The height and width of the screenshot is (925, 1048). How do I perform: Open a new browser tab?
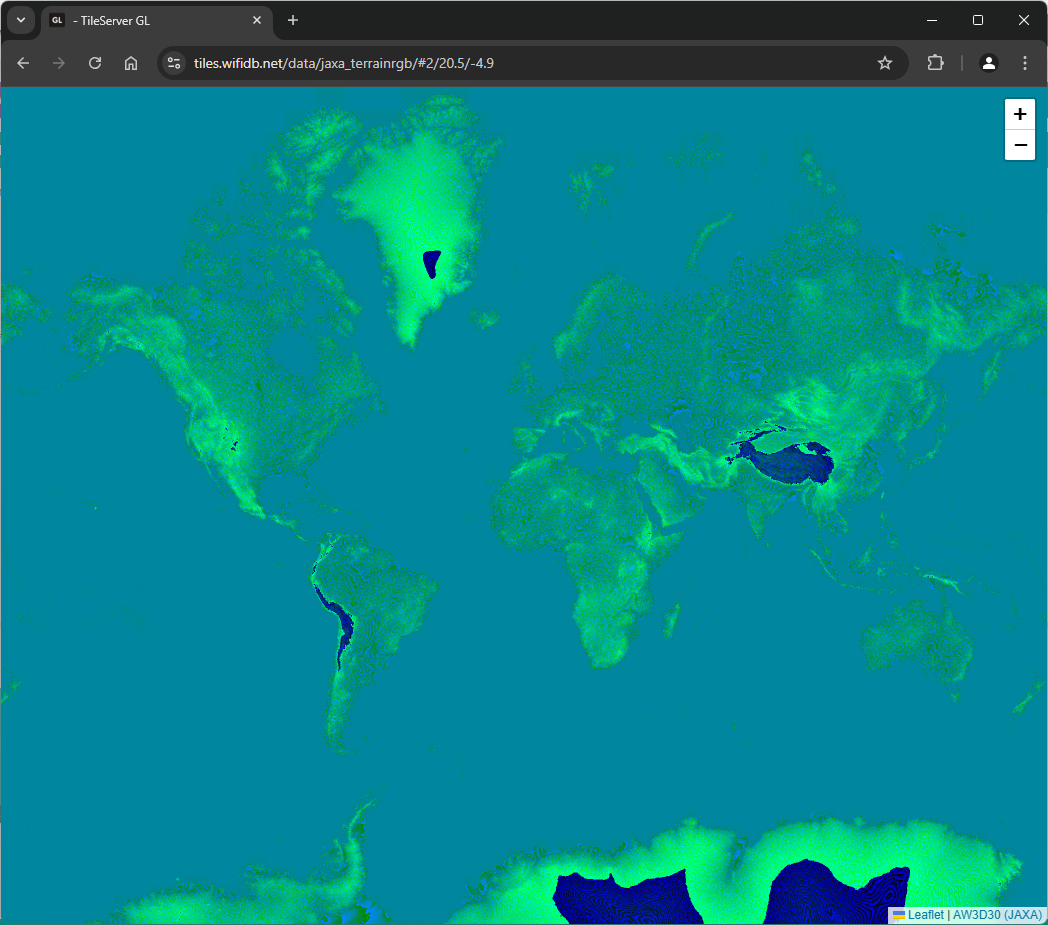[292, 20]
